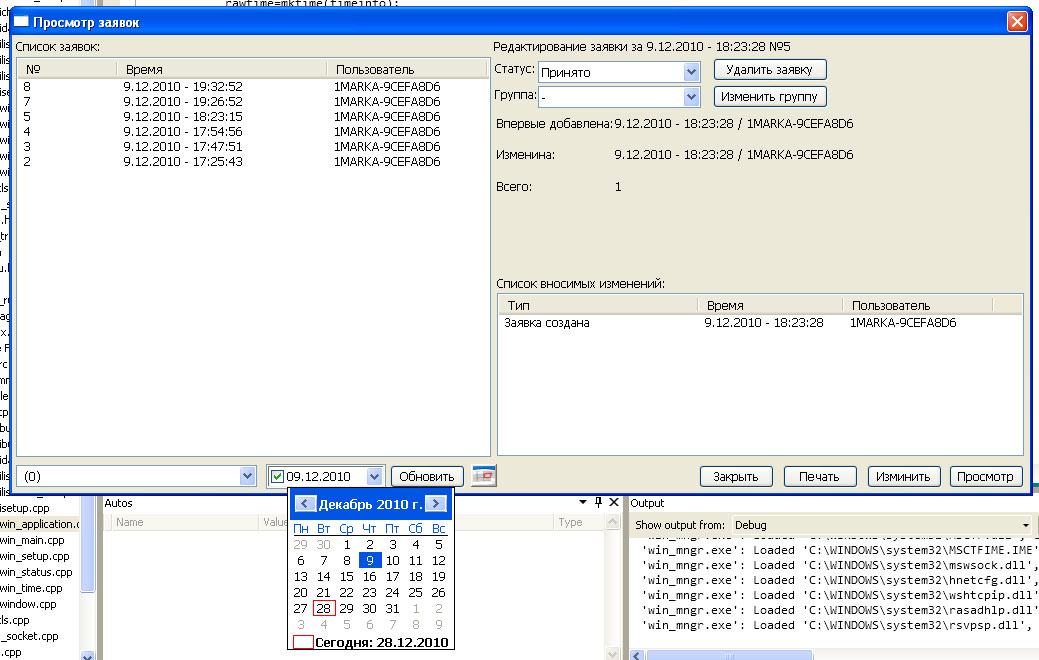Open the Show output from Debug dropdown
Image resolution: width=1039 pixels, height=660 pixels.
pyautogui.click(x=1026, y=525)
